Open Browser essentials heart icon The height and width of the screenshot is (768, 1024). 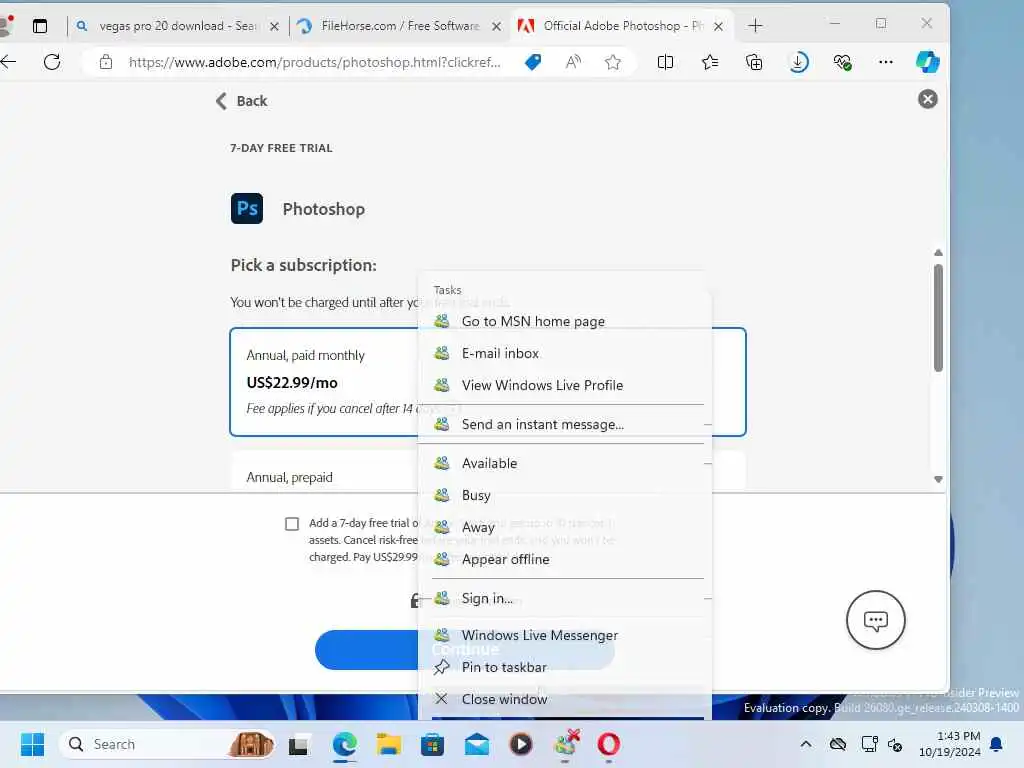[x=842, y=62]
